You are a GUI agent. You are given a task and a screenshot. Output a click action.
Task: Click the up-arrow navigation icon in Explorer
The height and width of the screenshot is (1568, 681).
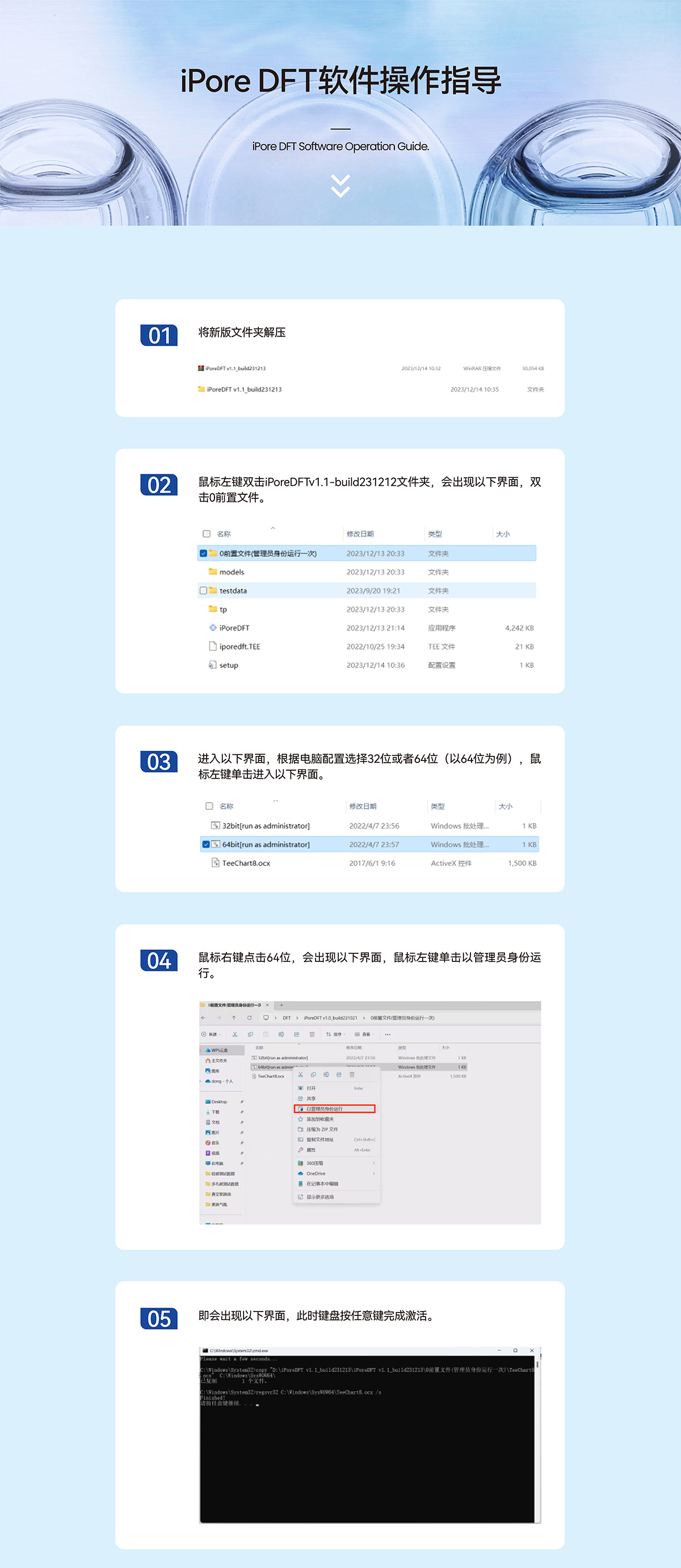click(x=234, y=1018)
